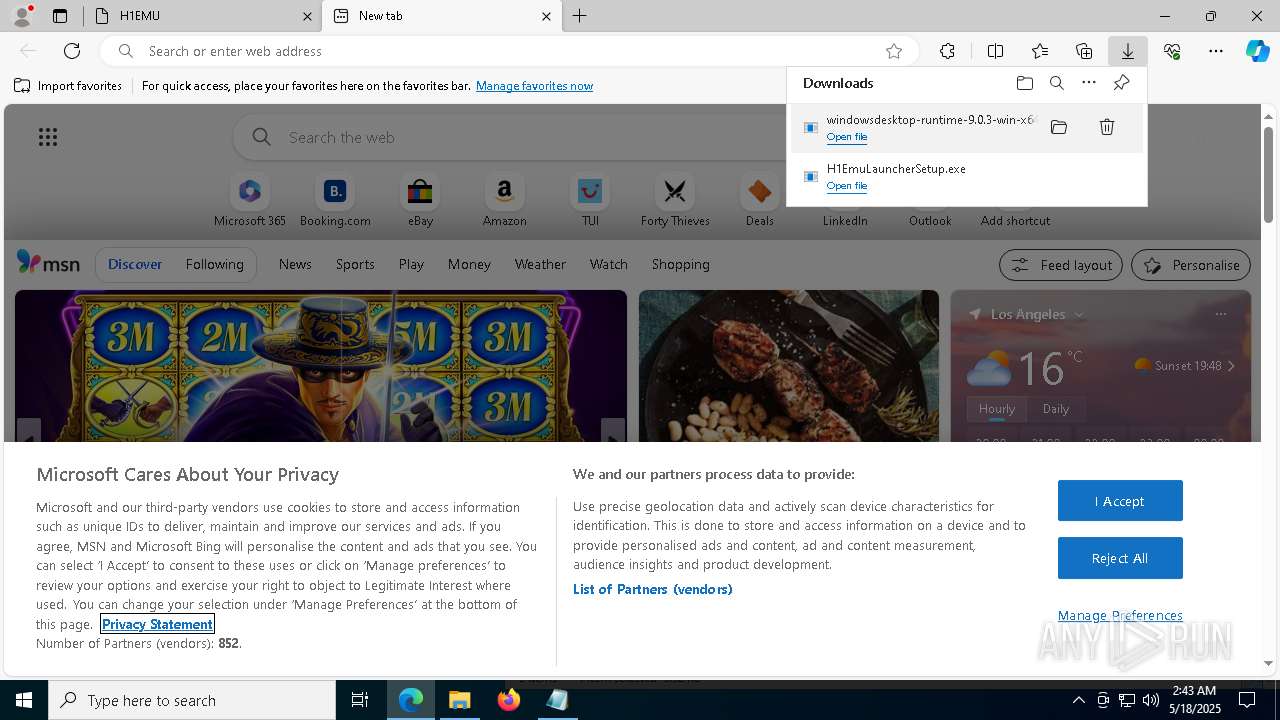Click Import favorites in favorites bar

coord(68,86)
